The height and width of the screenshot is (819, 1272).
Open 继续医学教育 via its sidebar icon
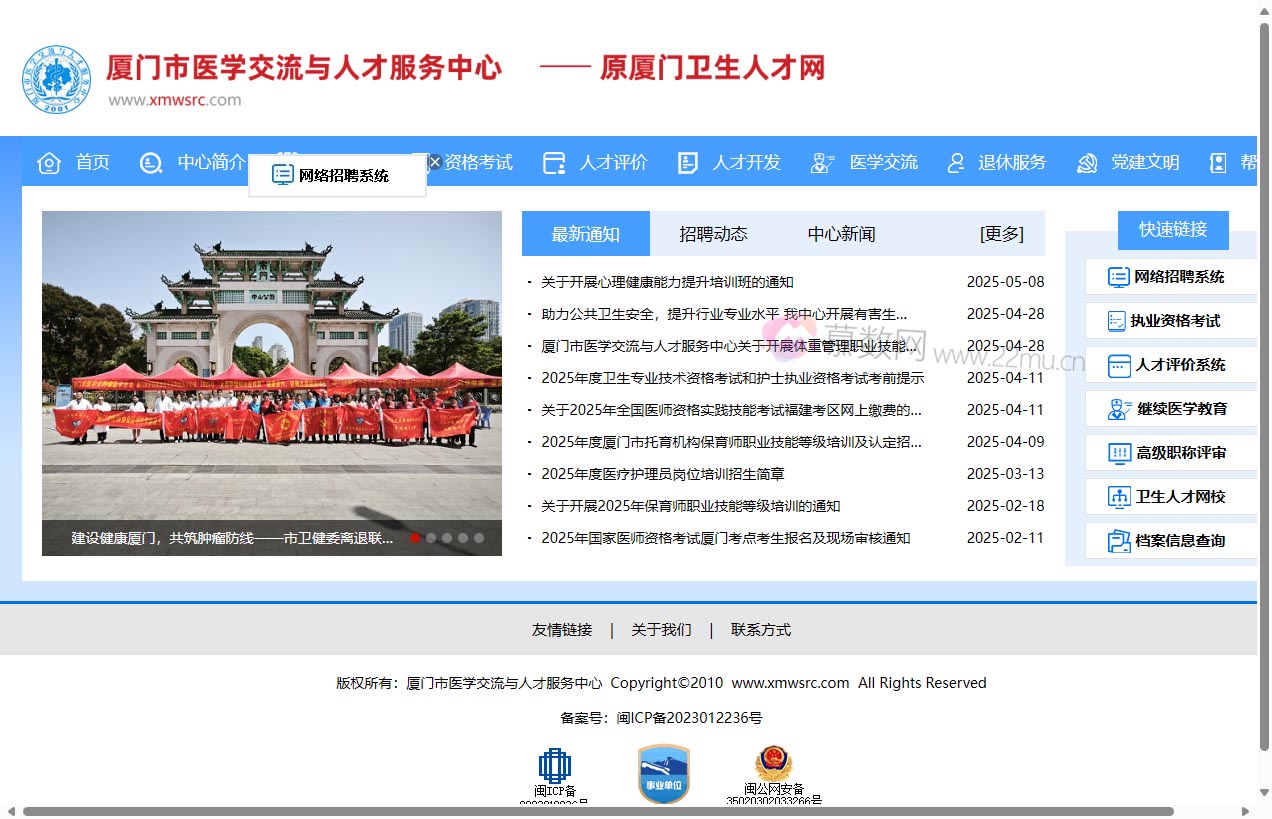1117,409
